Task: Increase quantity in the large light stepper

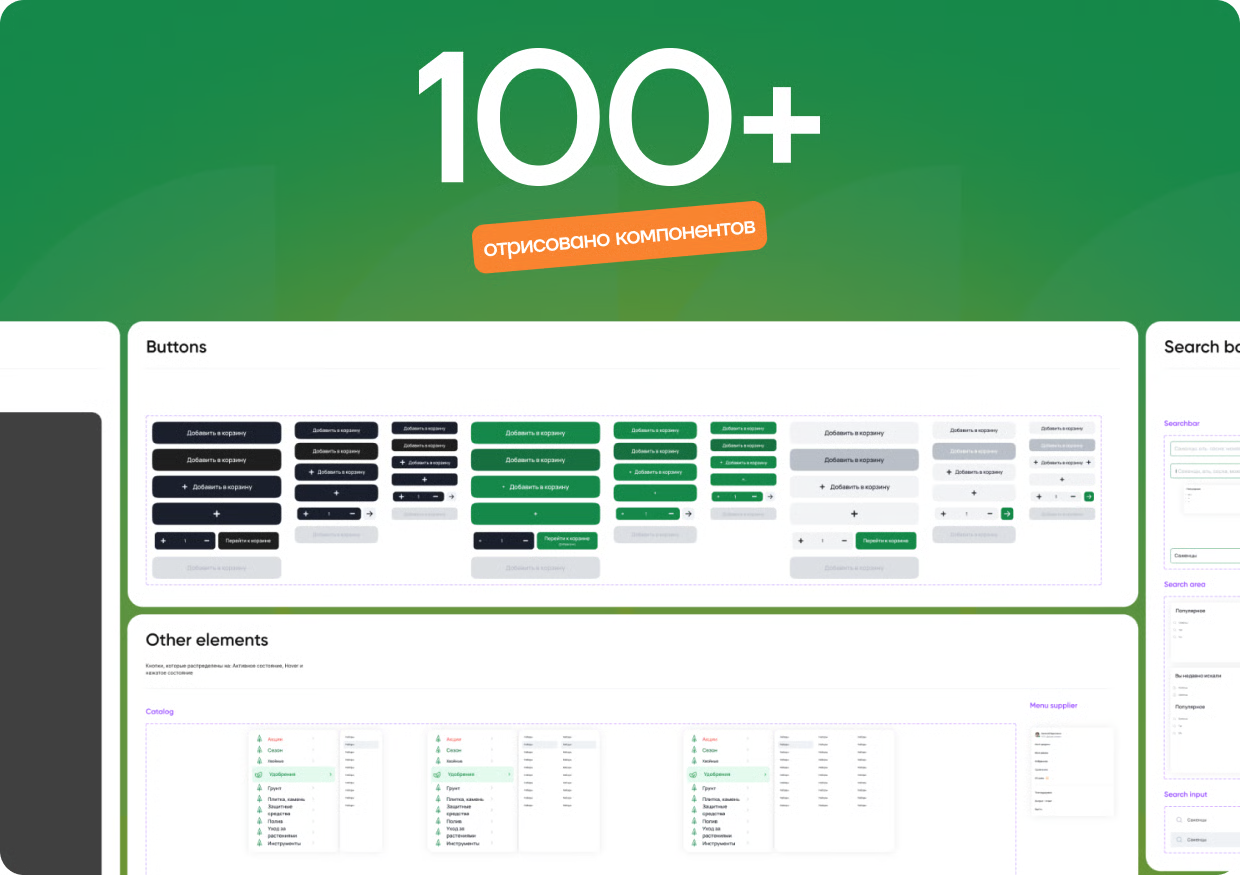Action: point(801,541)
